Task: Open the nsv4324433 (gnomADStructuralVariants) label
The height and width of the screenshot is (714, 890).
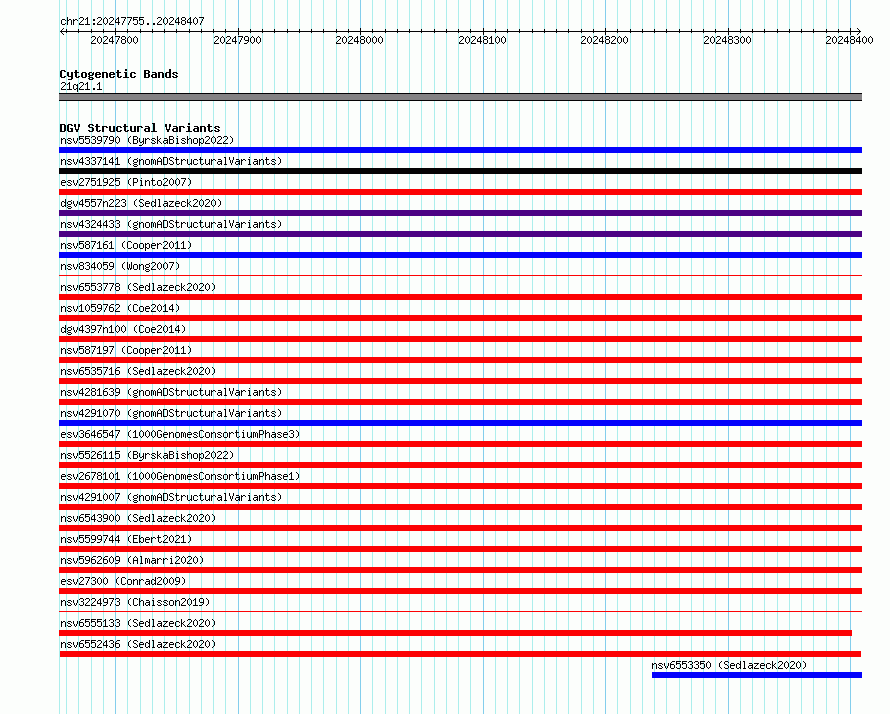Action: pyautogui.click(x=171, y=224)
